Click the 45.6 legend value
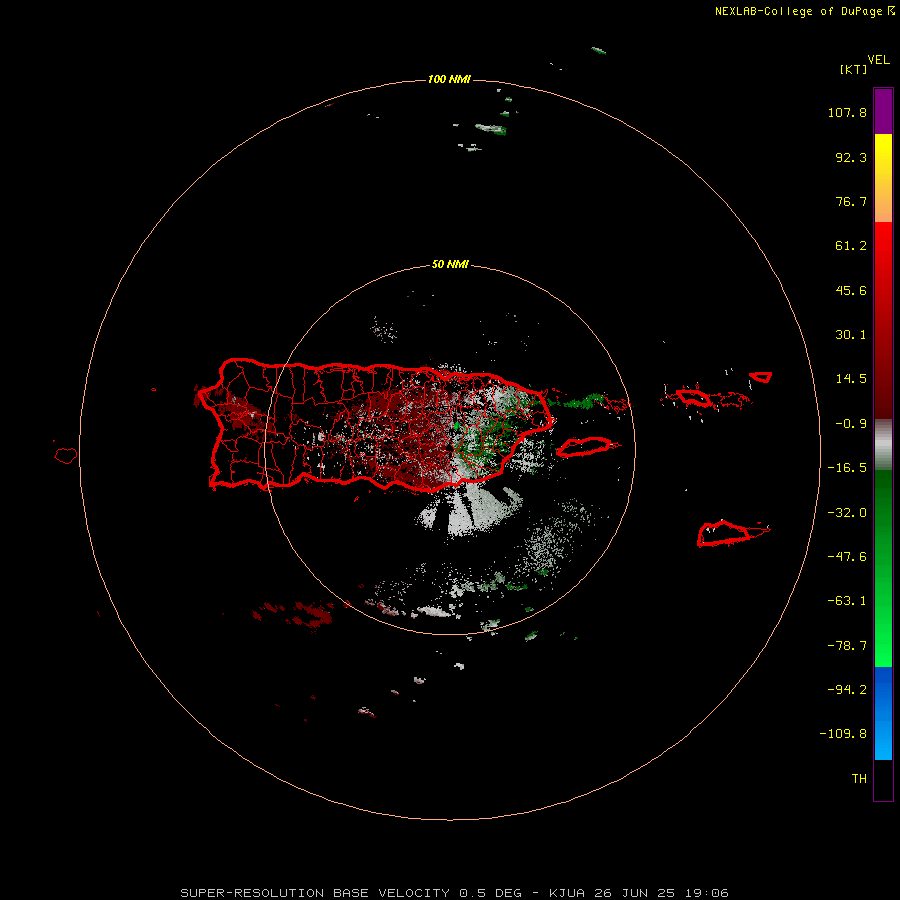The height and width of the screenshot is (900, 900). point(851,290)
